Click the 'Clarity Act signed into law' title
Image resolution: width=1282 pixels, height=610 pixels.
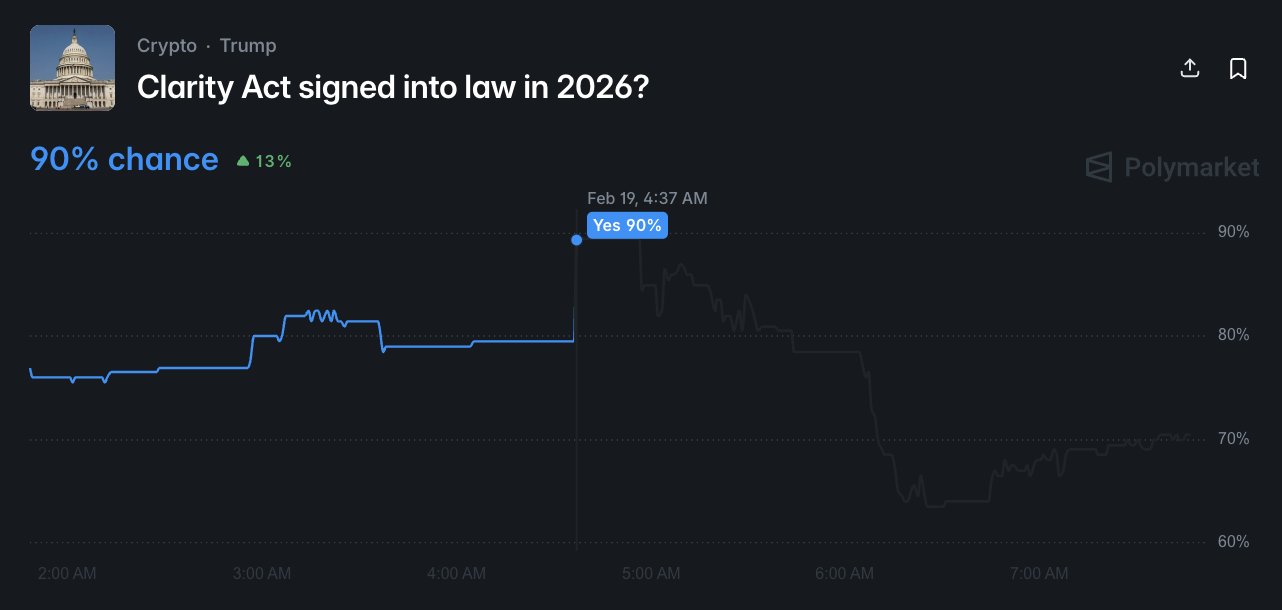[394, 87]
